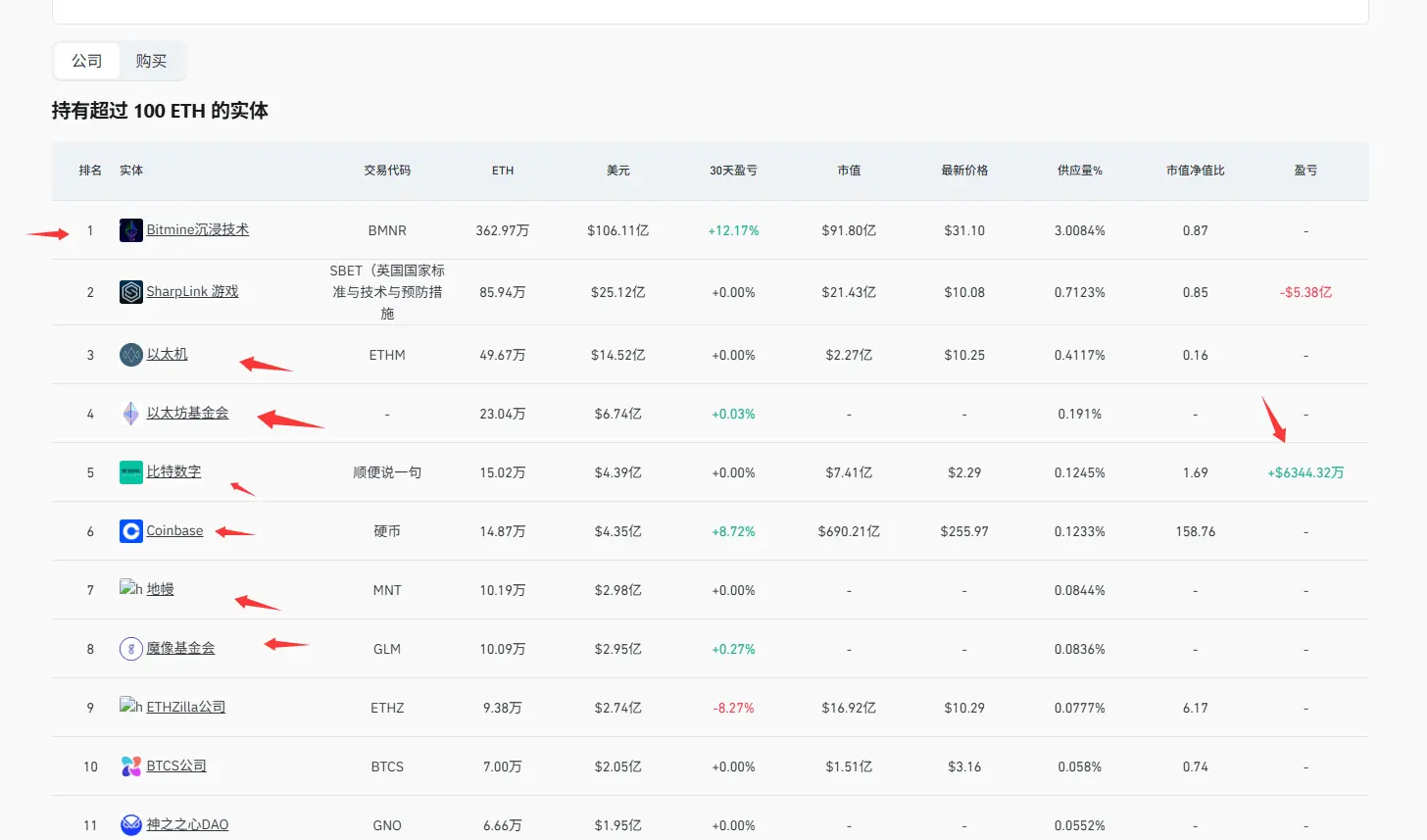
Task: Click the 神之之心DAO logo icon
Action: pos(131,825)
